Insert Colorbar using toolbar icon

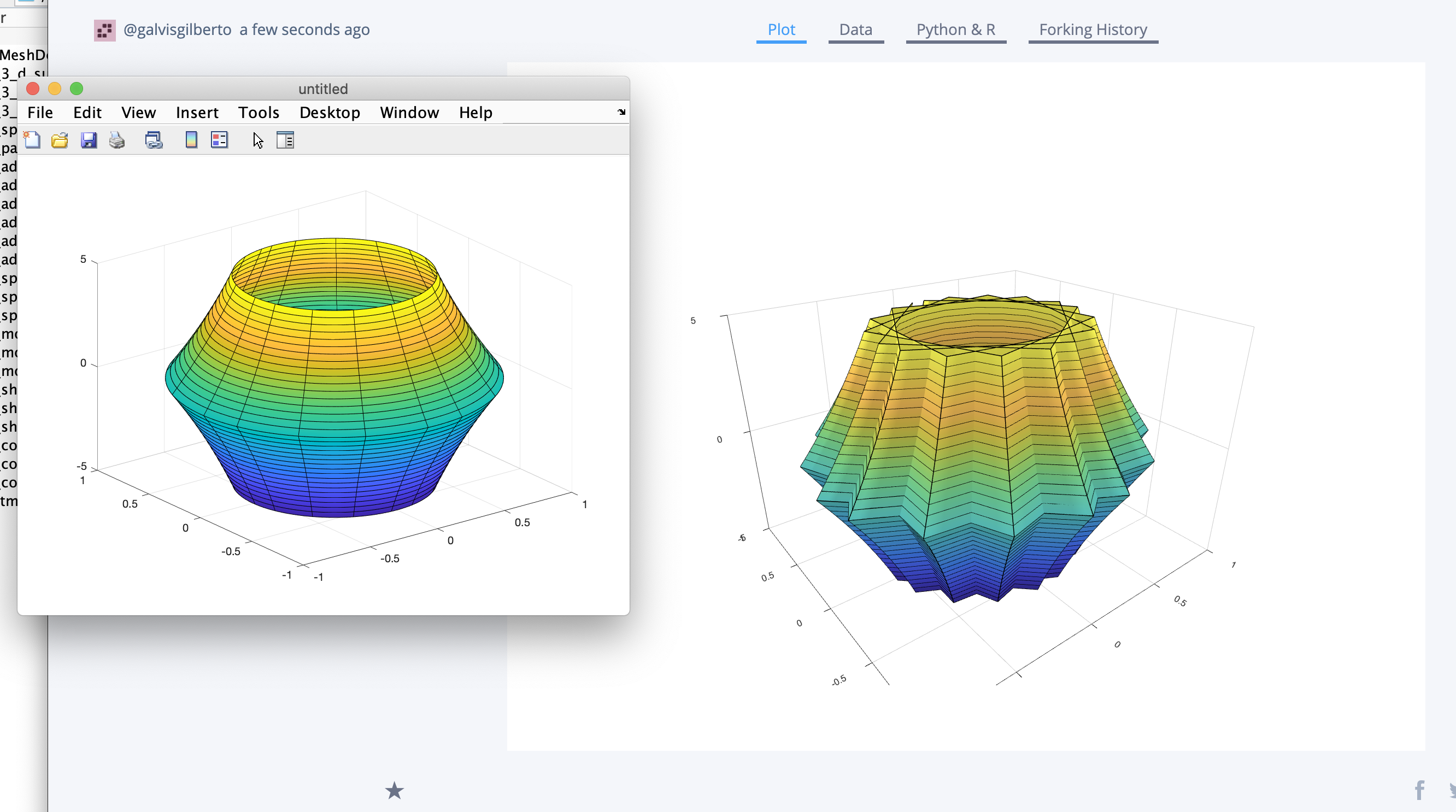pos(192,139)
